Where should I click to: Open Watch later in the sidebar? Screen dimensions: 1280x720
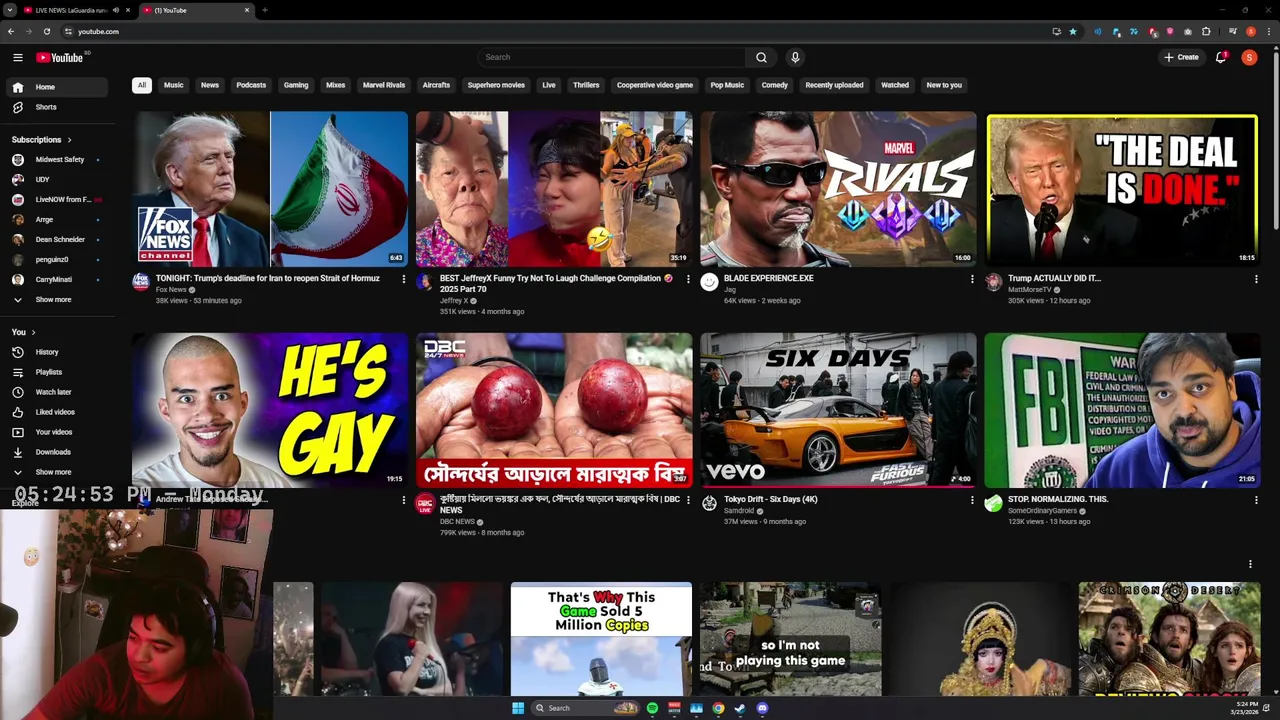(x=55, y=392)
